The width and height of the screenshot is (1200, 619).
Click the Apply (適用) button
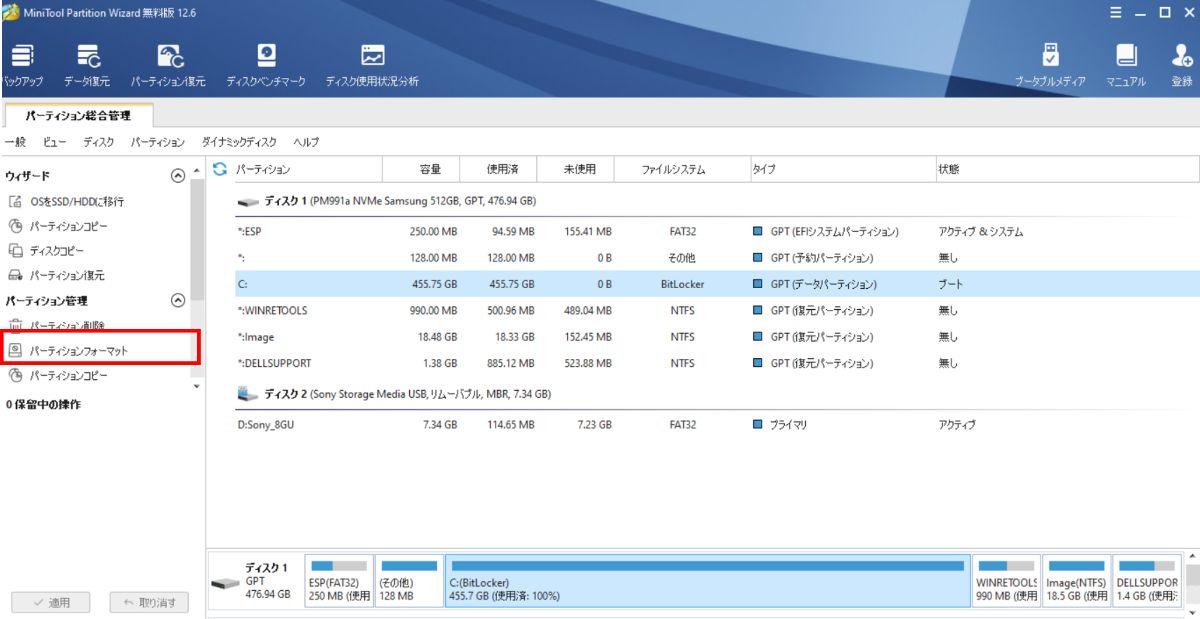point(49,602)
